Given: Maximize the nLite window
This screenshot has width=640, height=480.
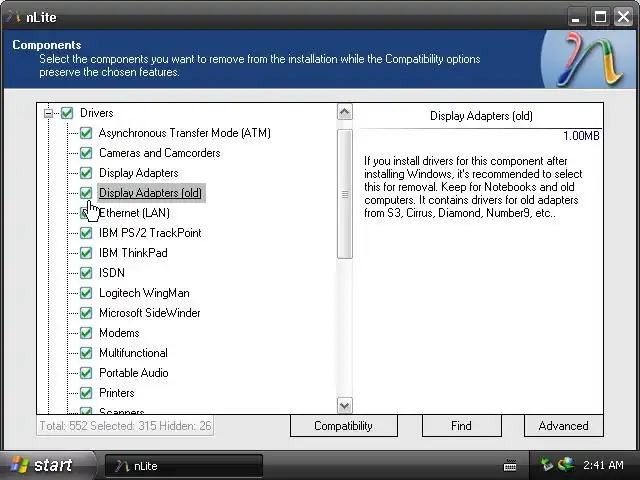Looking at the screenshot, I should click(600, 17).
